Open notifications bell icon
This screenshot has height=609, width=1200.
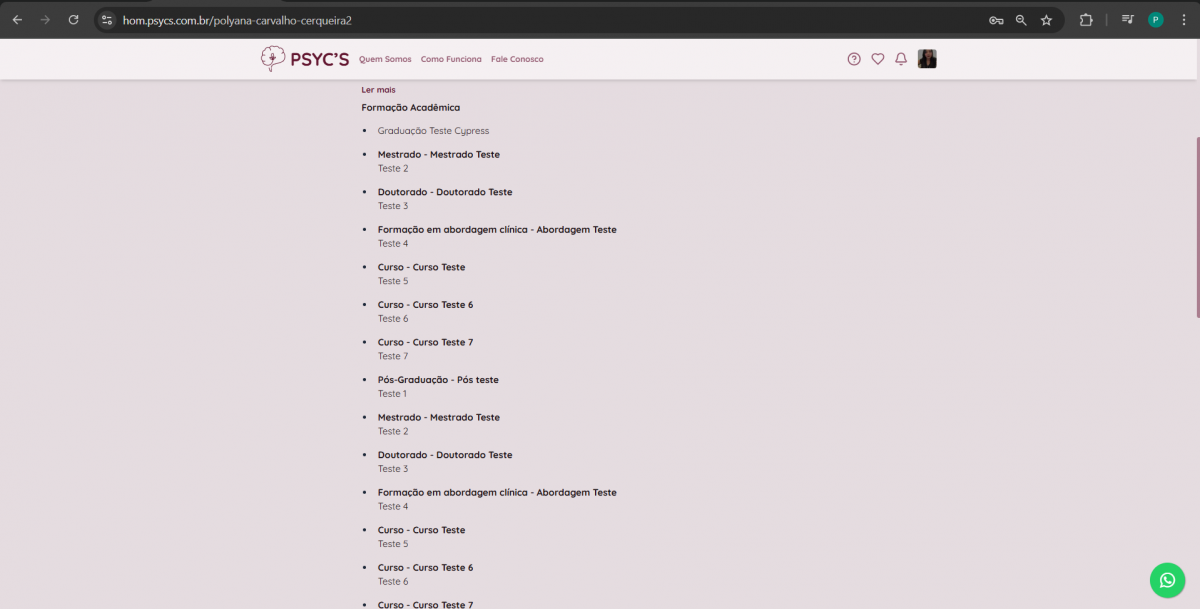pos(901,59)
